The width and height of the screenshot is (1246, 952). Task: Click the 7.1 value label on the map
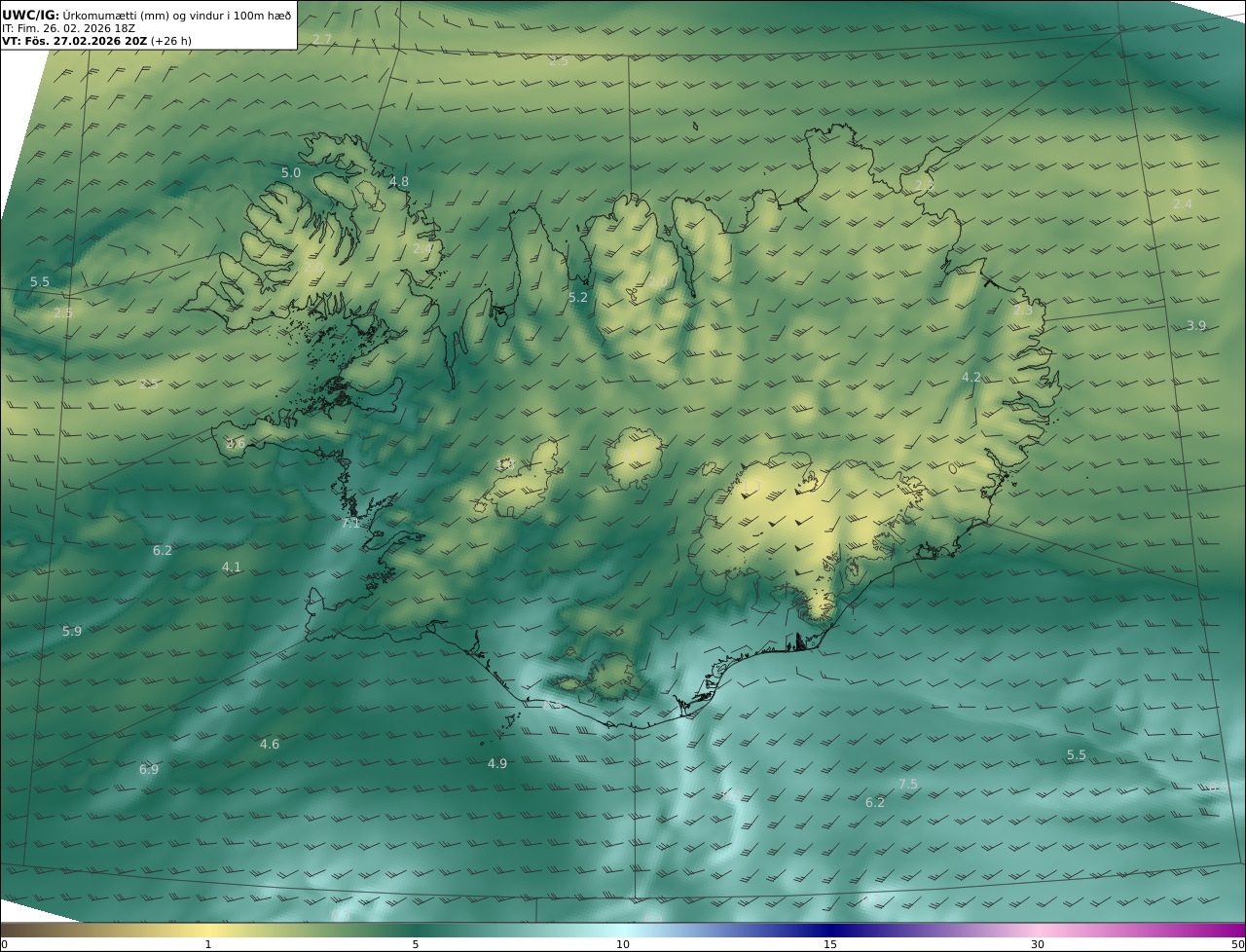click(x=350, y=523)
